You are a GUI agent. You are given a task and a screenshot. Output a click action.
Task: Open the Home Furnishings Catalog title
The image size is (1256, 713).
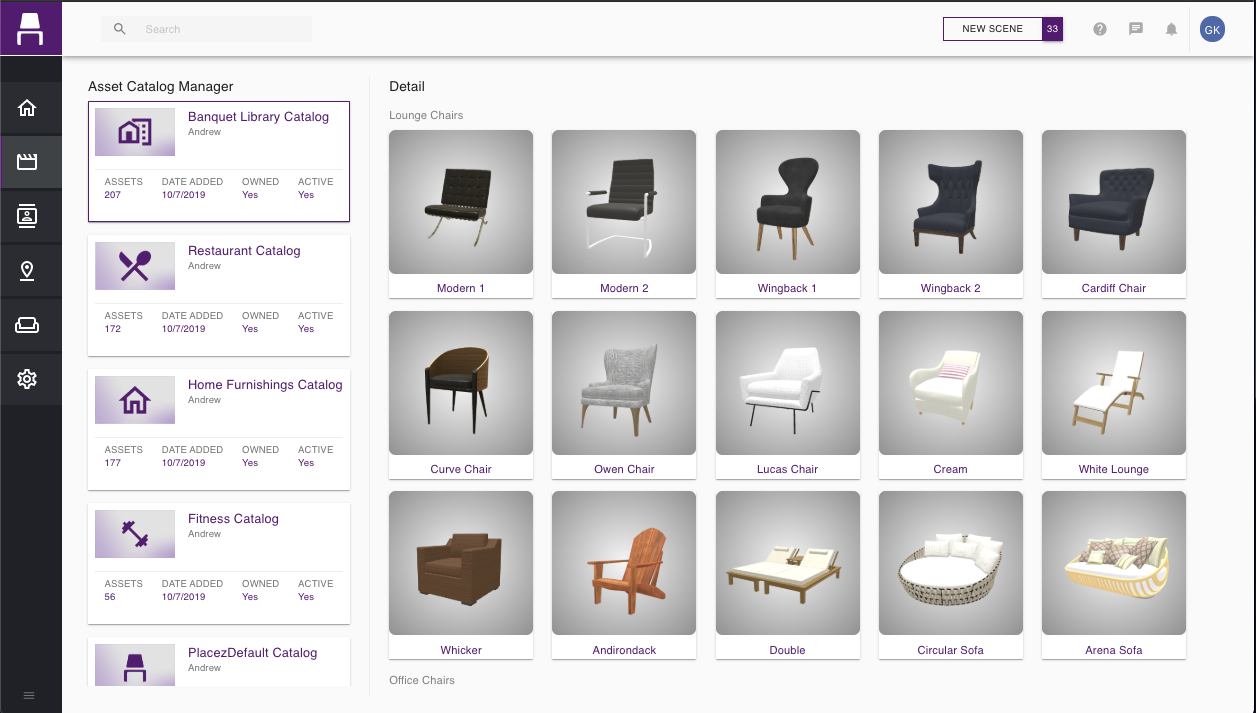(x=265, y=385)
